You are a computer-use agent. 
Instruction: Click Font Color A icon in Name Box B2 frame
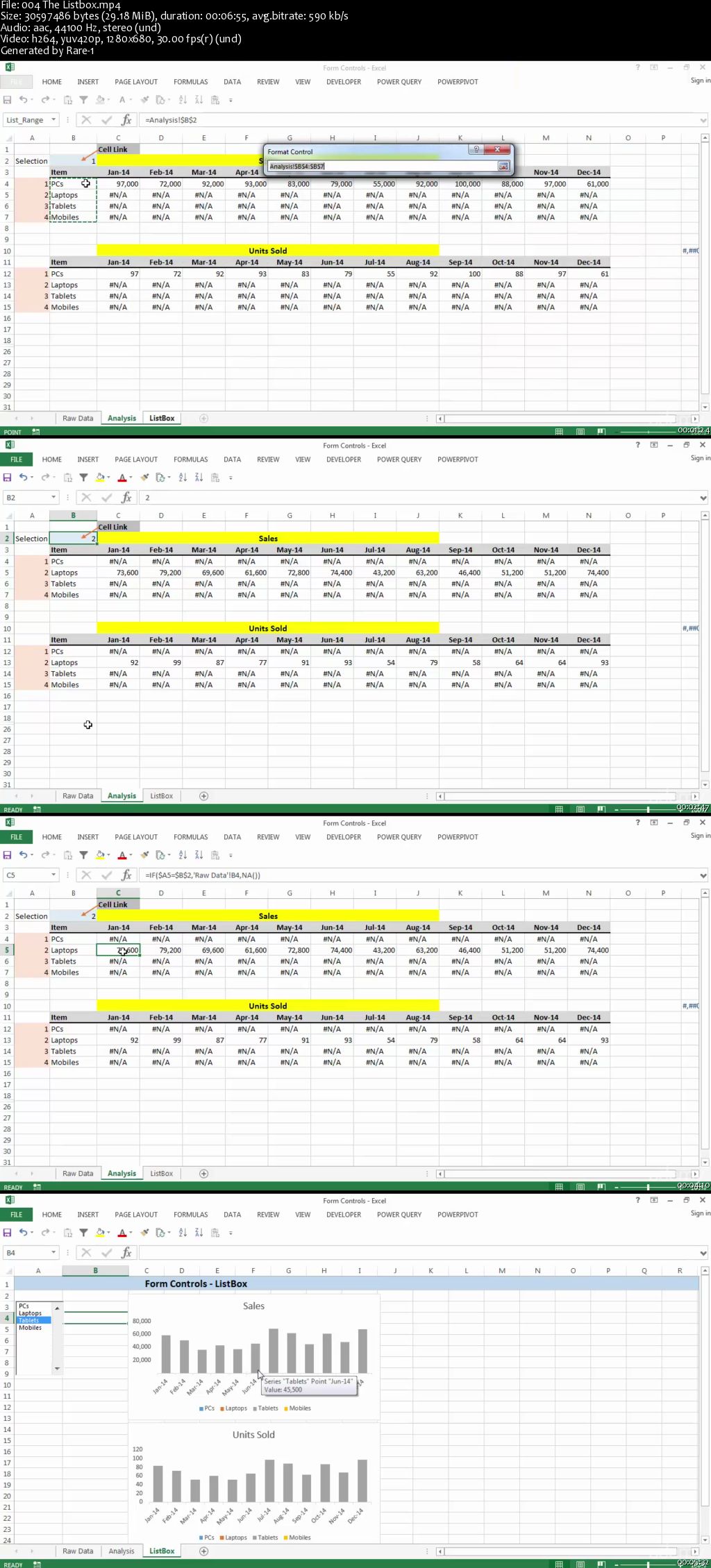(122, 478)
